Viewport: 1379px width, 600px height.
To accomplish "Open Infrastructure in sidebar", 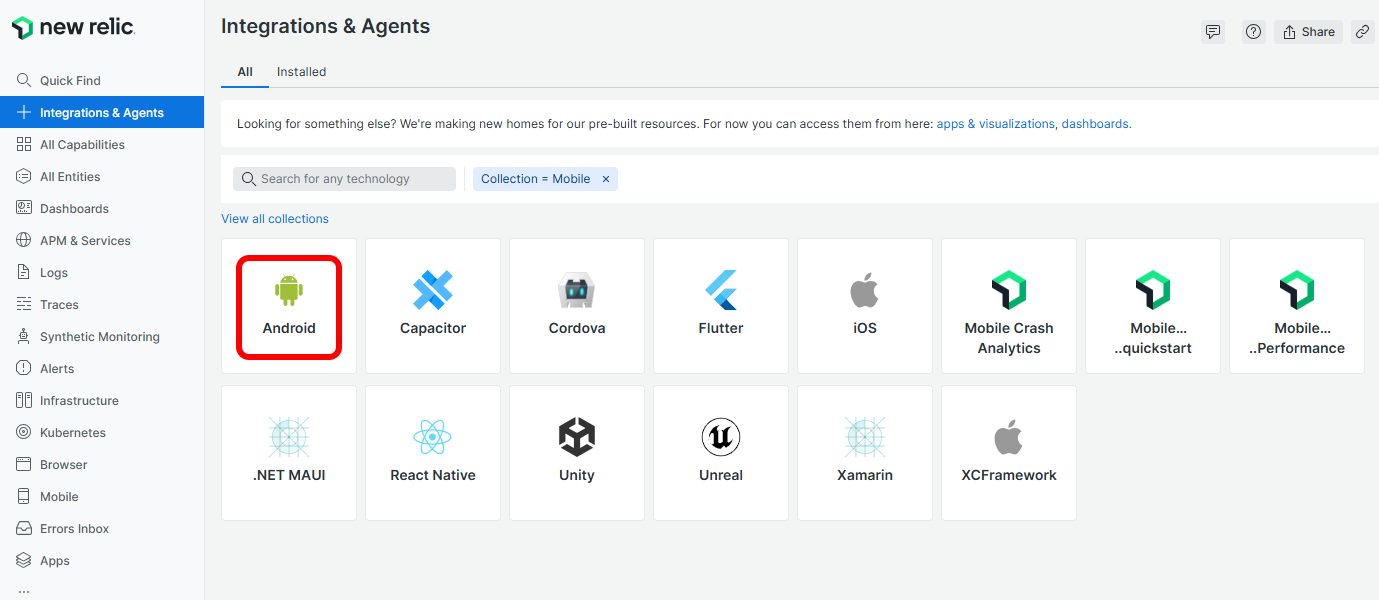I will 102,400.
